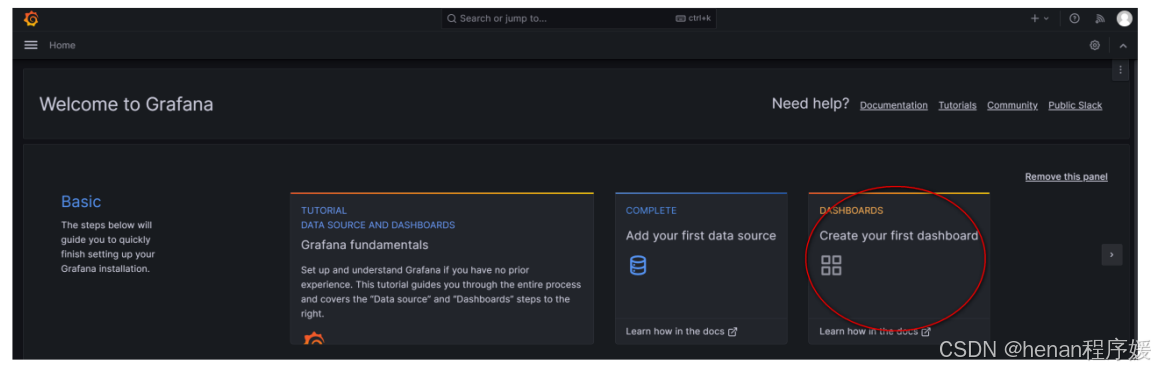Open Learn how in the docs under dashboards

pyautogui.click(x=874, y=332)
